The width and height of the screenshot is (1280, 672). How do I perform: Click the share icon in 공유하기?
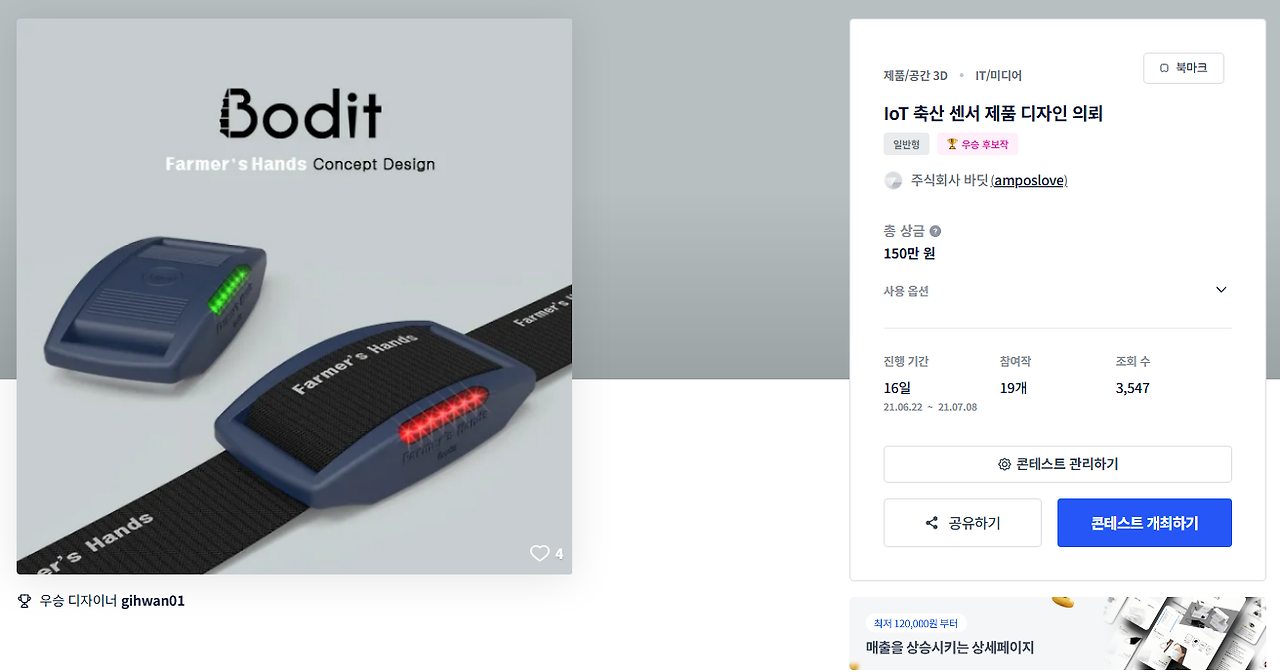[932, 523]
